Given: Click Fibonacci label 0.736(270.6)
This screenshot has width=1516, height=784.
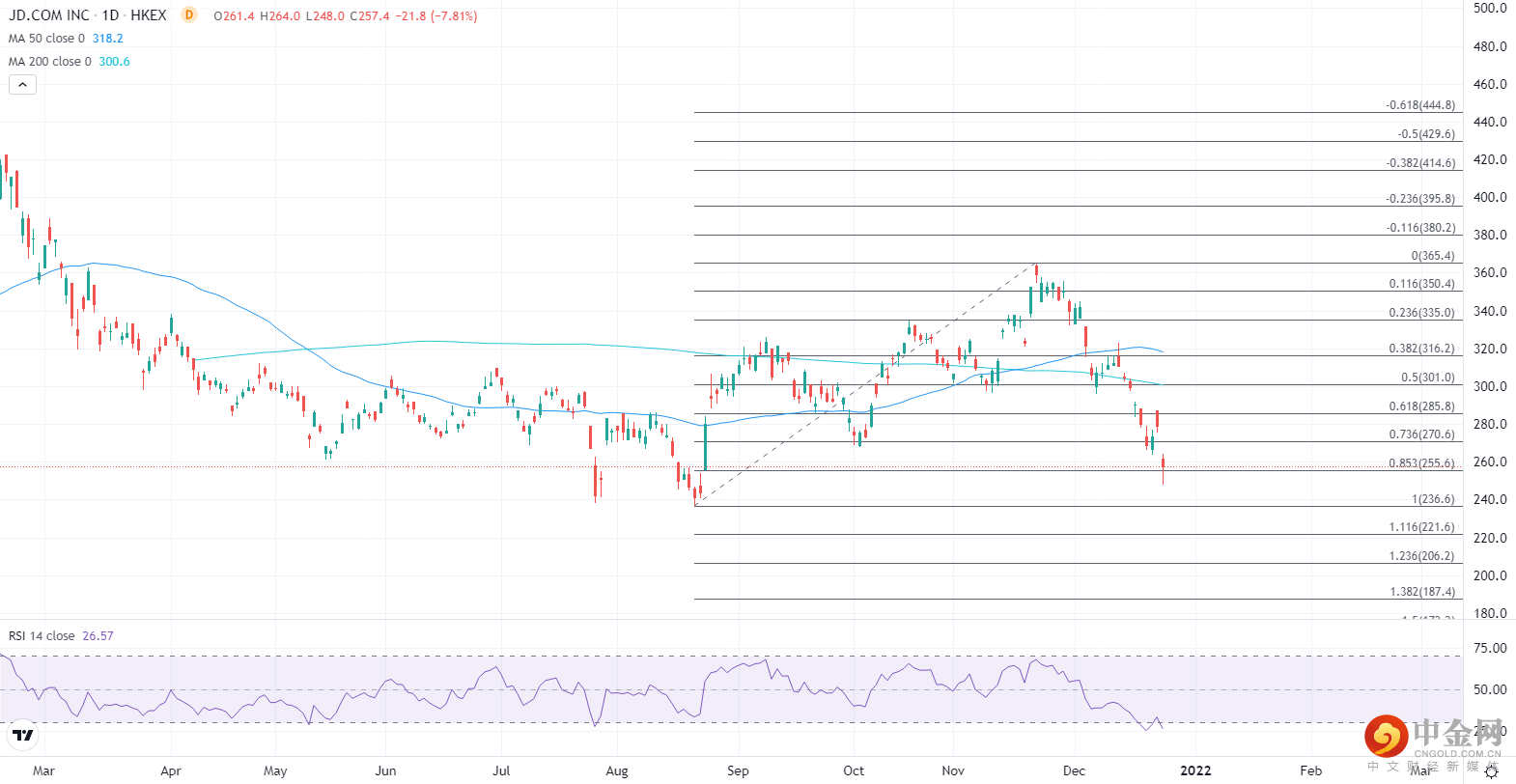Looking at the screenshot, I should click(1422, 434).
